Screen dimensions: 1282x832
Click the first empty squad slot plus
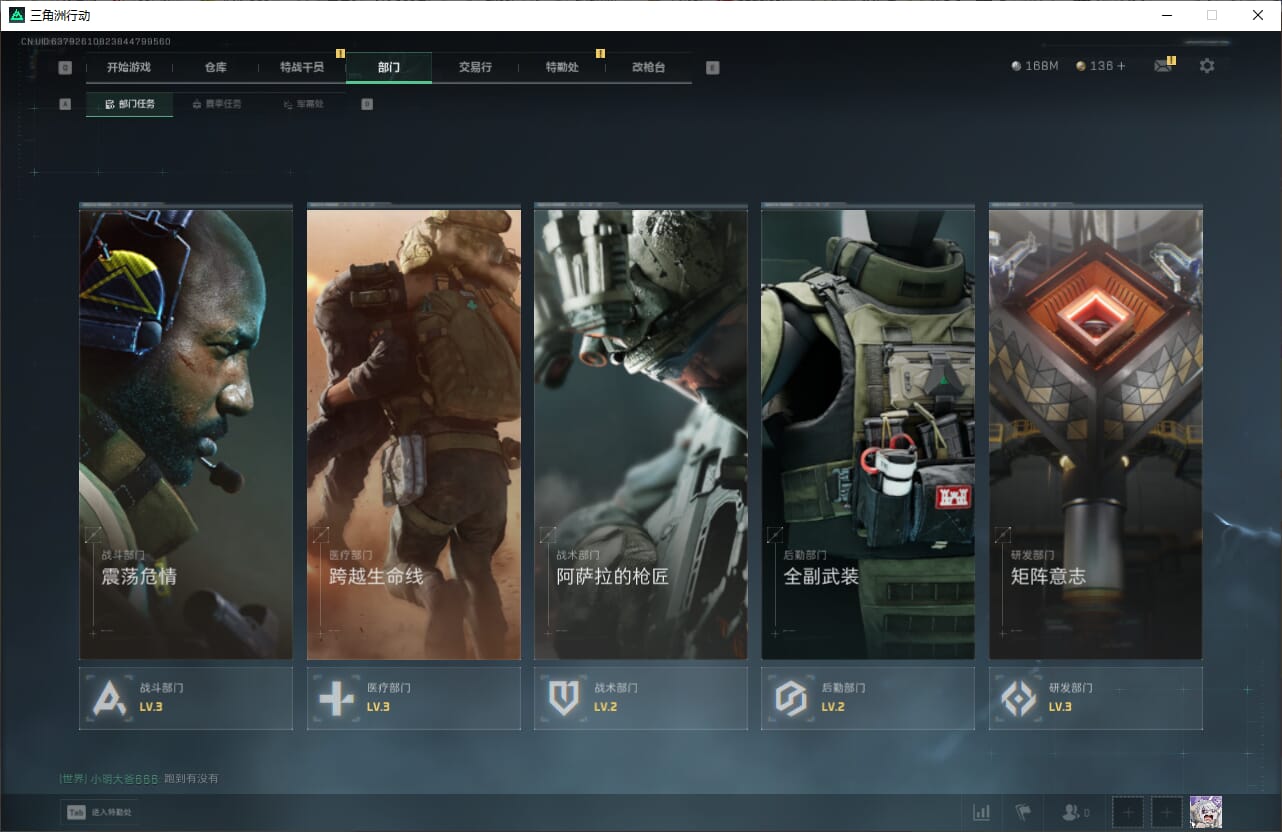pos(1128,812)
